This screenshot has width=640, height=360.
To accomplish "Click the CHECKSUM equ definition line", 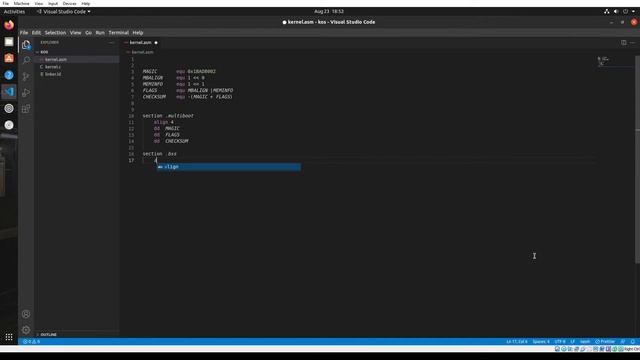I will click(x=187, y=97).
